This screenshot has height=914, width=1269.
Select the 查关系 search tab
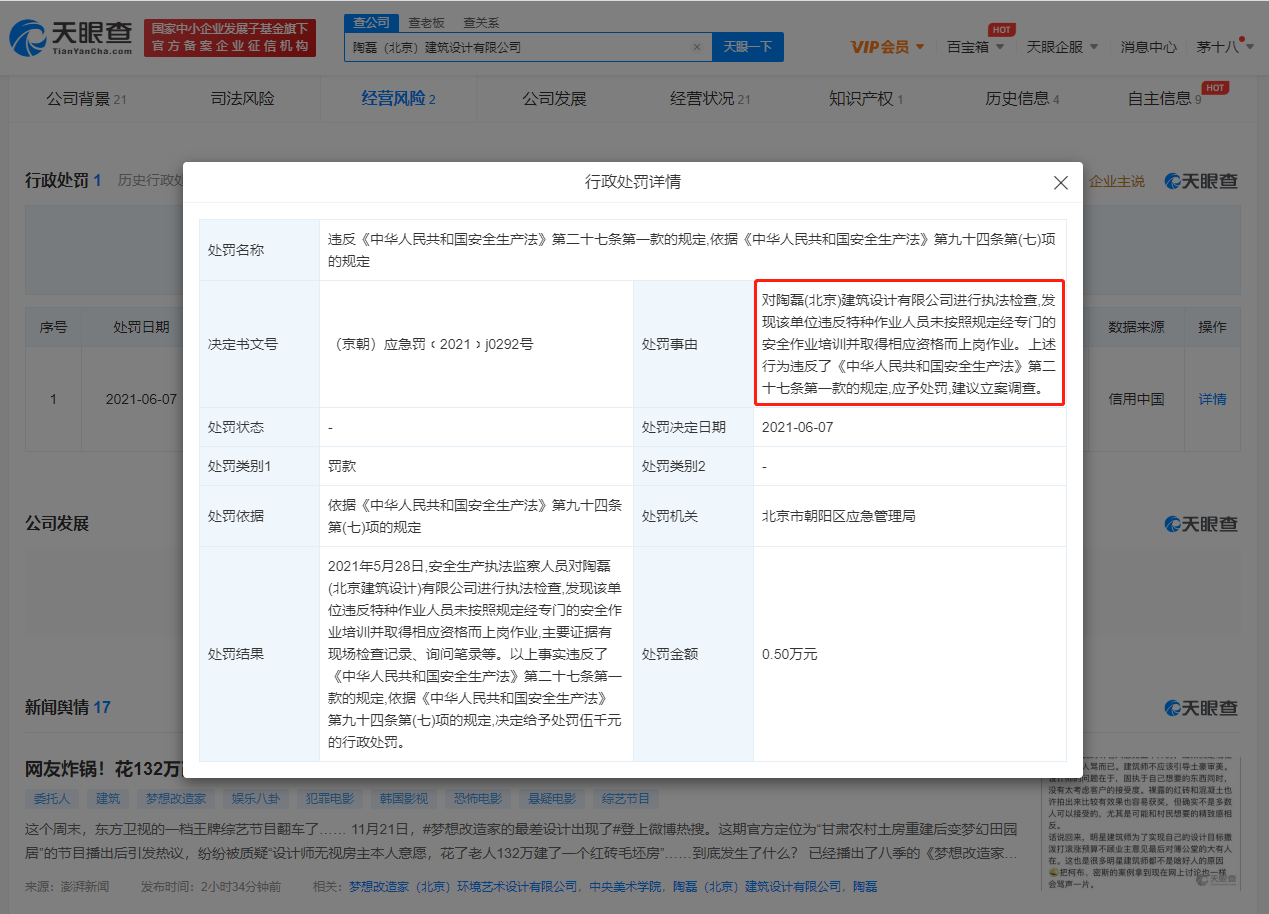[x=481, y=22]
